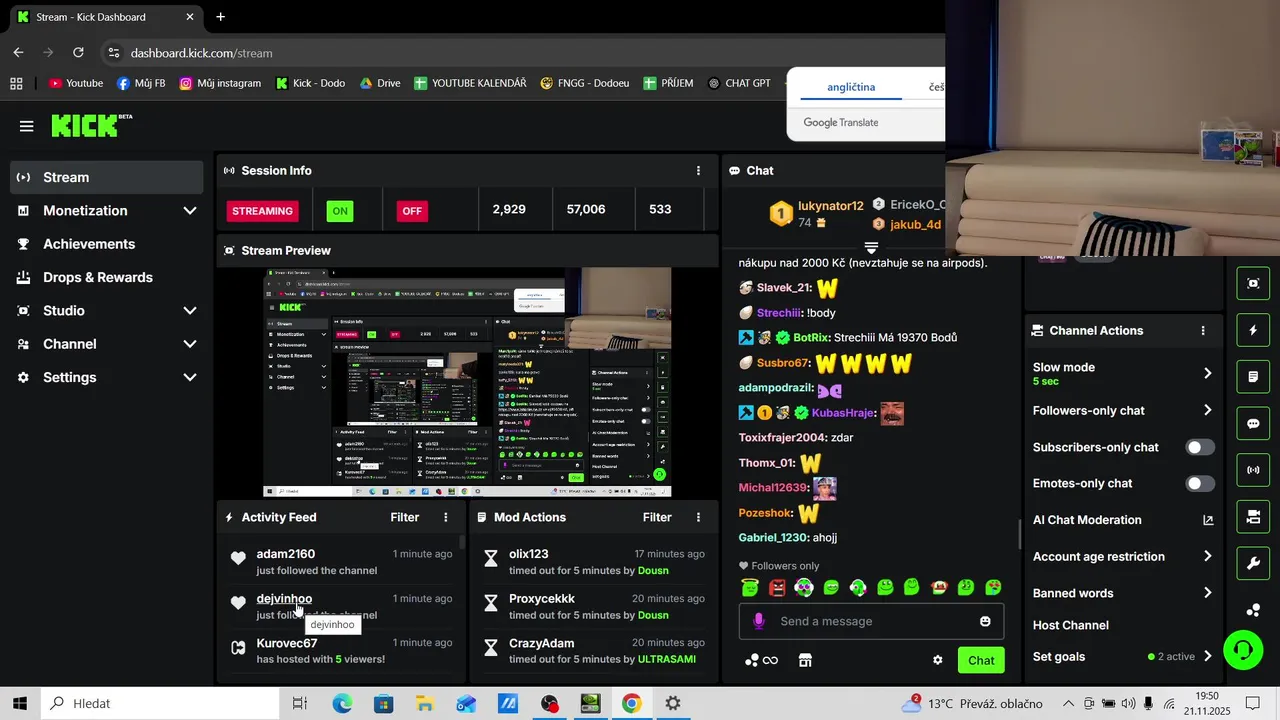Open AI Chat Moderation external link icon
The width and height of the screenshot is (1280, 720).
[1208, 520]
